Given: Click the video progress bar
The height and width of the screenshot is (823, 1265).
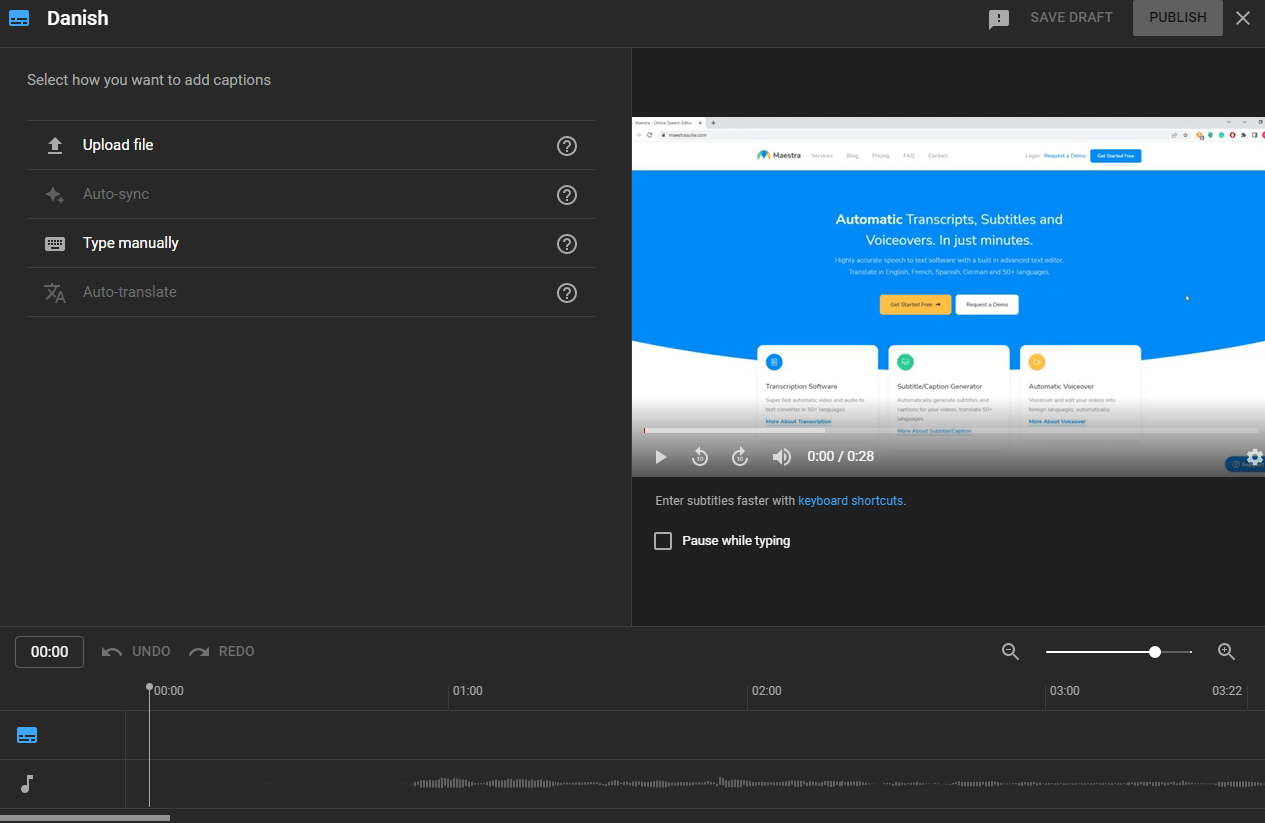Looking at the screenshot, I should pos(951,431).
